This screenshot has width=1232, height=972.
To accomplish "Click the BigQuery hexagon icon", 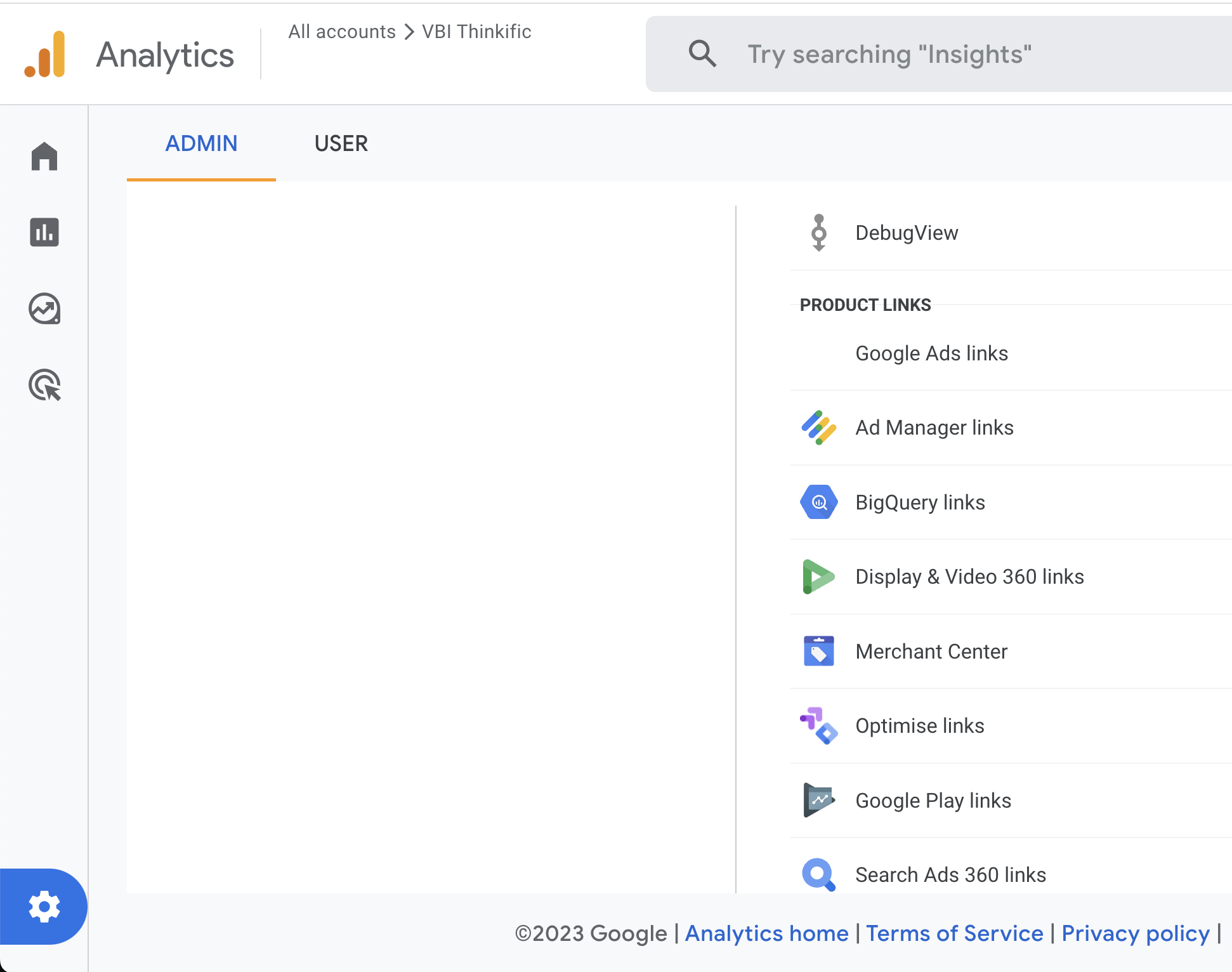I will pos(819,502).
